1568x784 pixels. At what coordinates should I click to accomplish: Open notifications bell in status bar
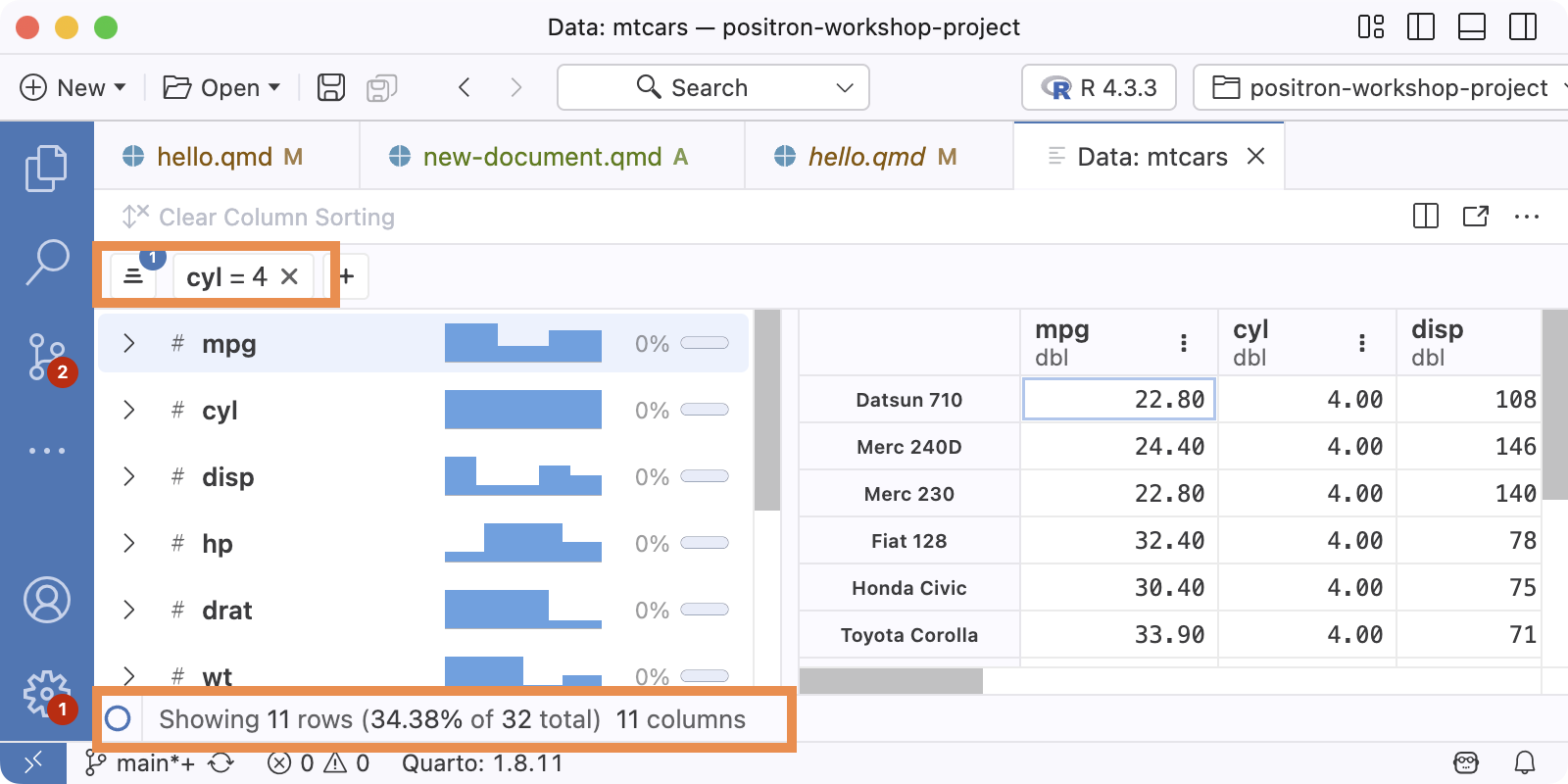coord(1525,762)
